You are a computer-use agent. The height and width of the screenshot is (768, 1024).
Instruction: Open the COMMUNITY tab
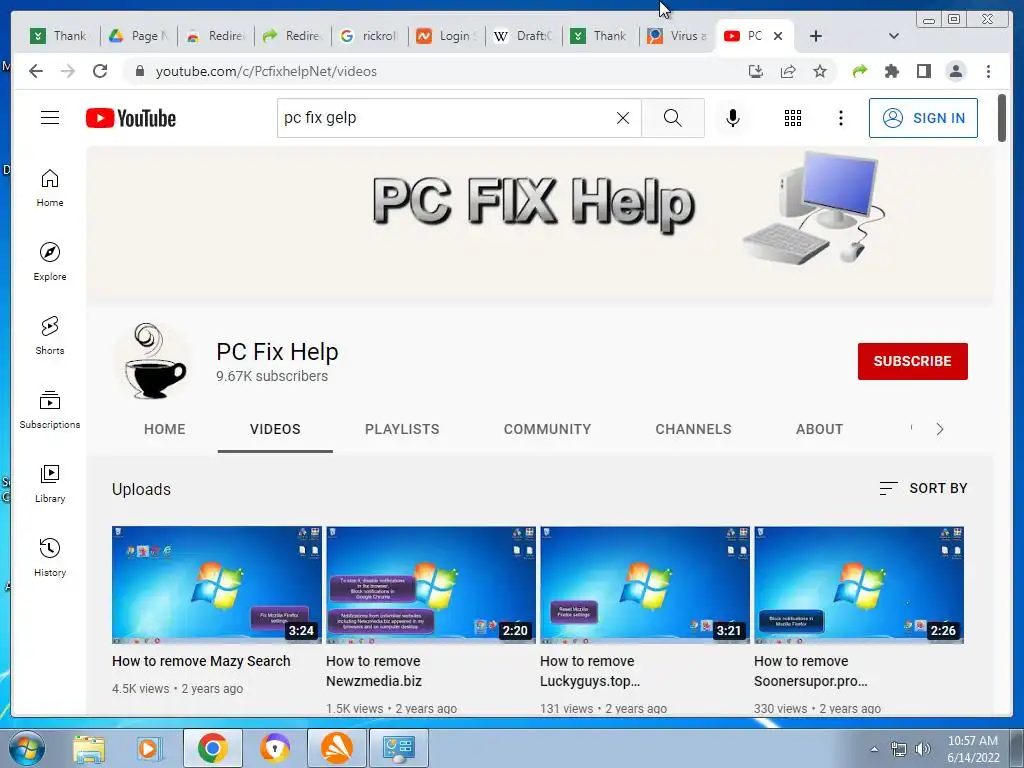pos(547,429)
